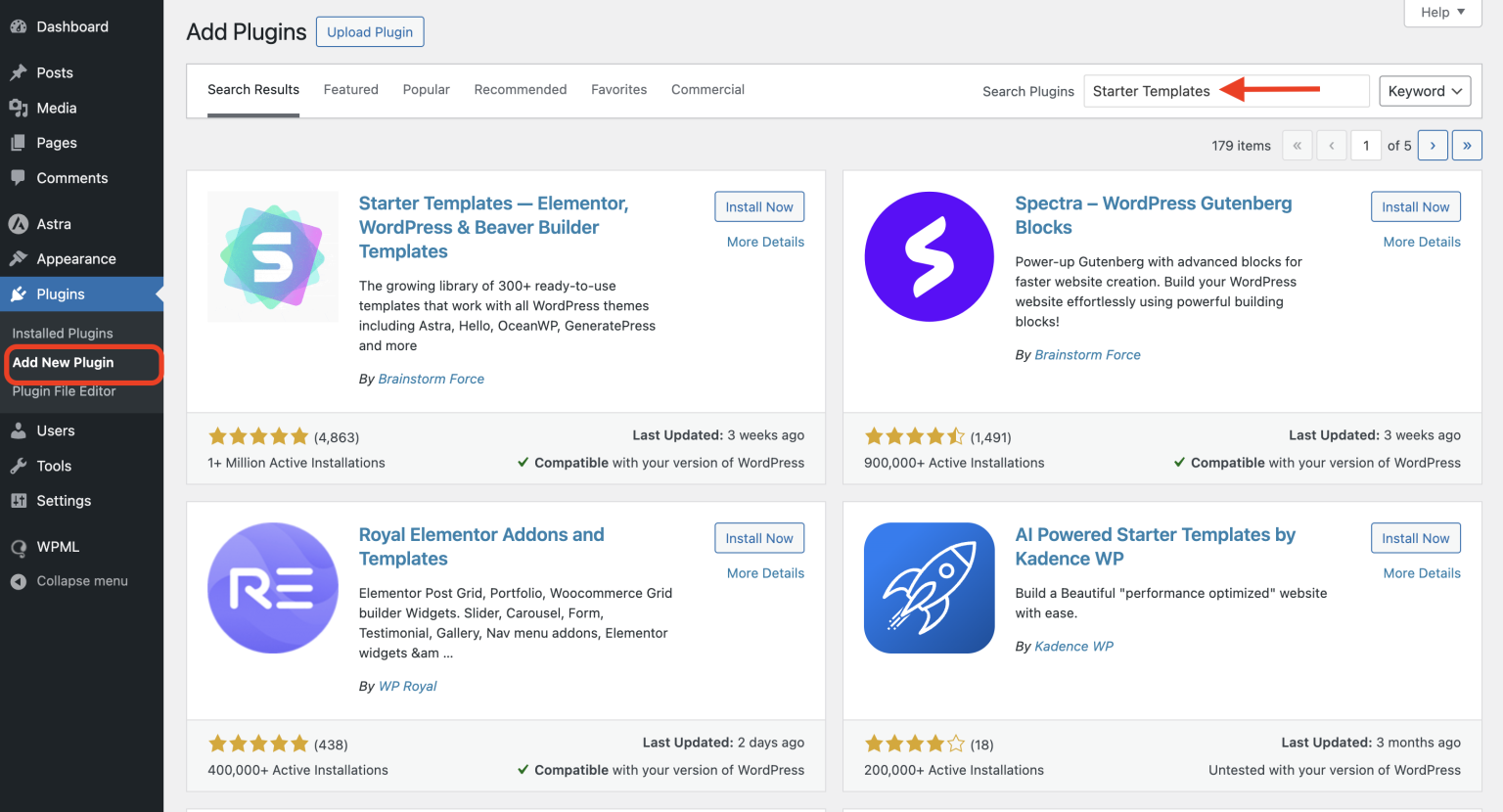Viewport: 1503px width, 812px height.
Task: Collapse the admin sidebar menu
Action: coord(20,581)
